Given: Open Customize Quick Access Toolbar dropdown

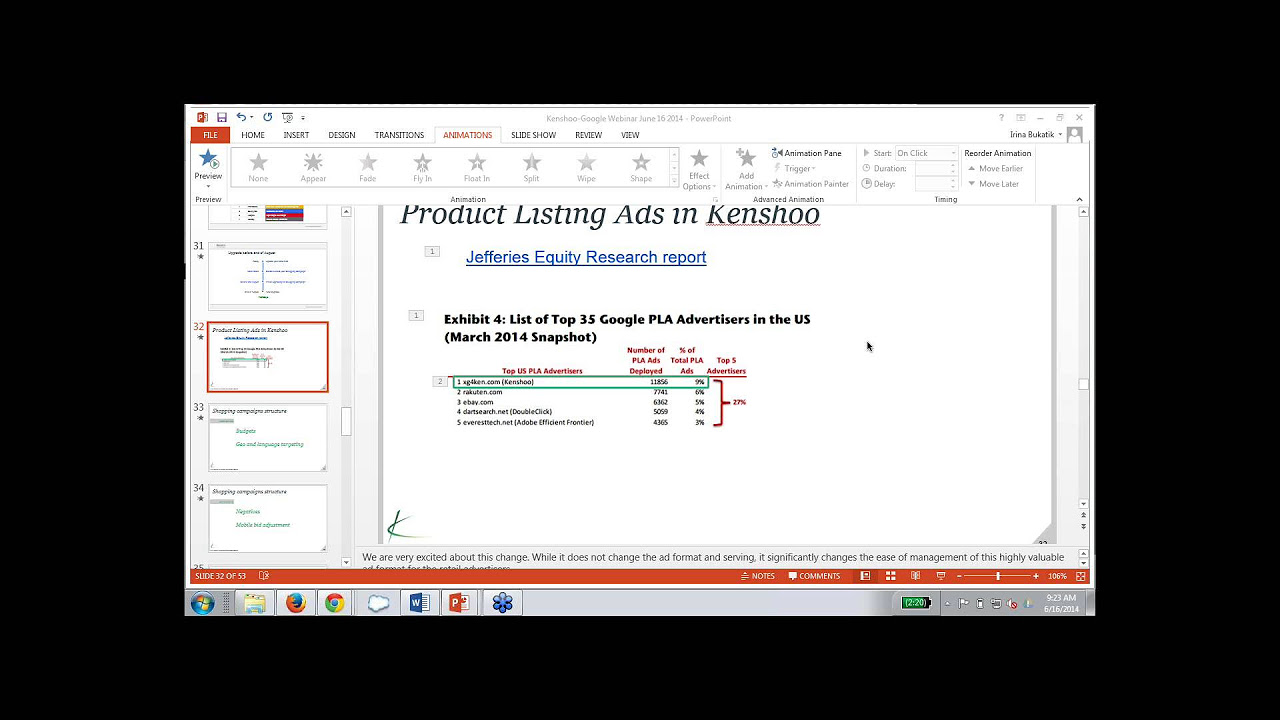Looking at the screenshot, I should [303, 118].
